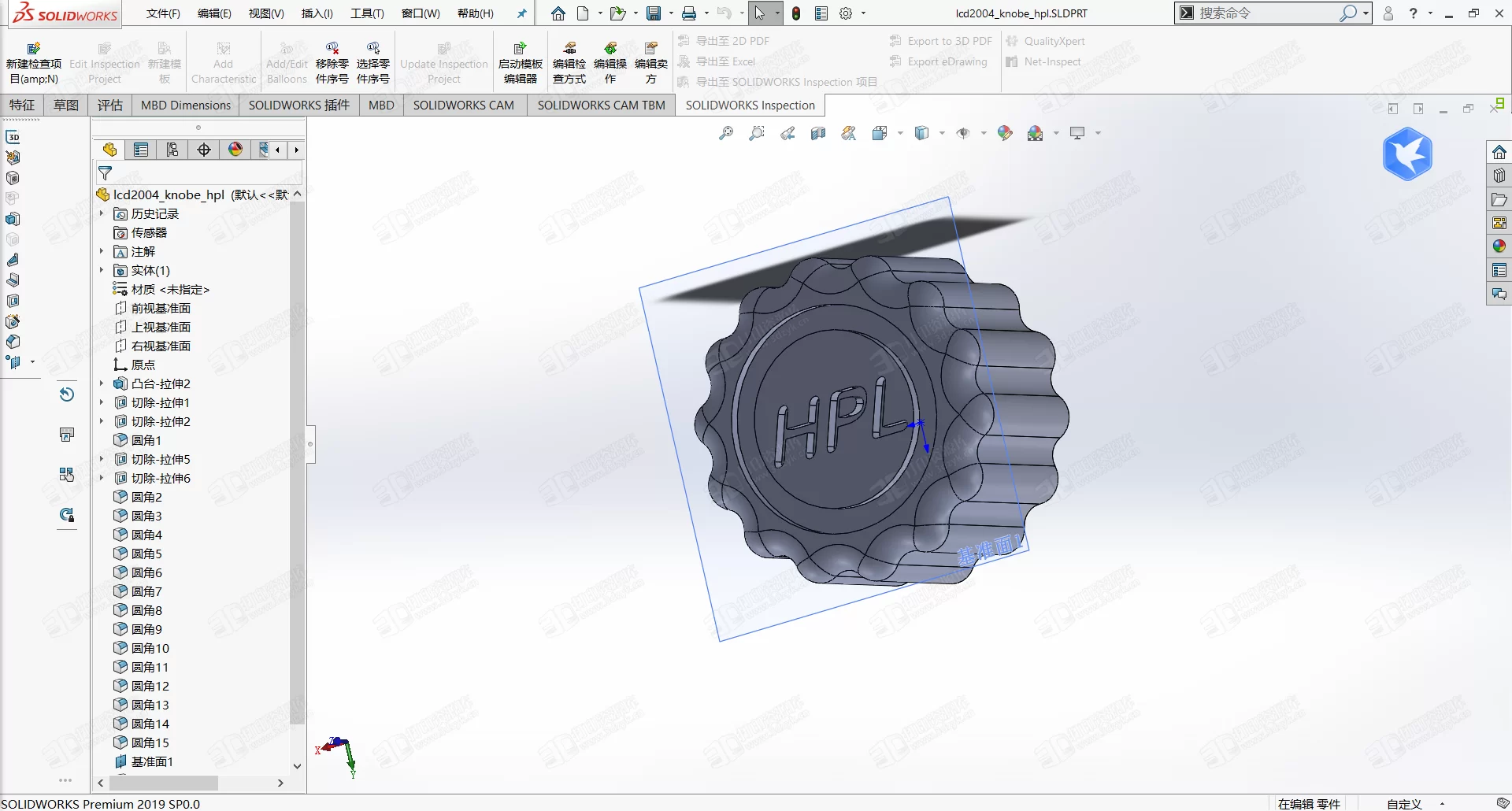The width and height of the screenshot is (1512, 811).
Task: Click Net-Inspect button
Action: [x=1043, y=61]
